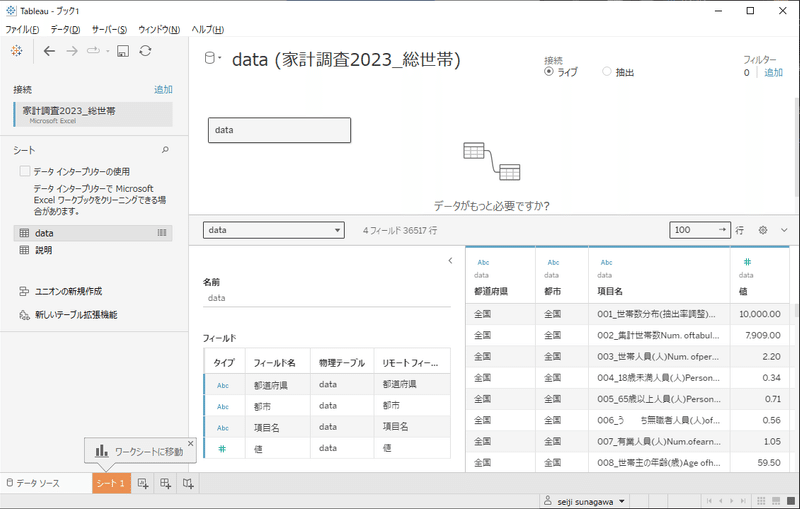This screenshot has height=509, width=800.
Task: Click Abc type icon of 項目名 field row
Action: point(223,428)
